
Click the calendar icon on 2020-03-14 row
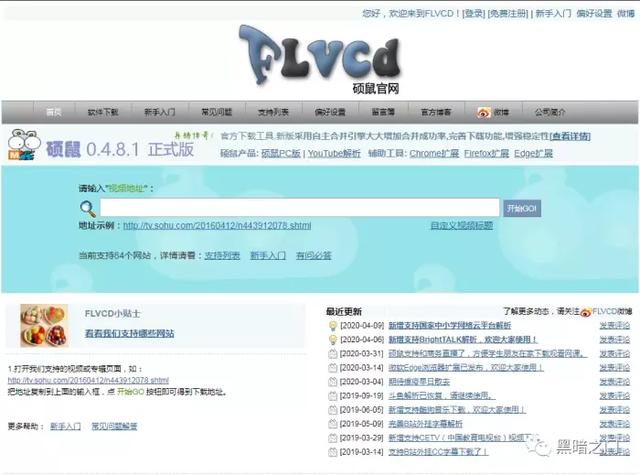[x=333, y=368]
